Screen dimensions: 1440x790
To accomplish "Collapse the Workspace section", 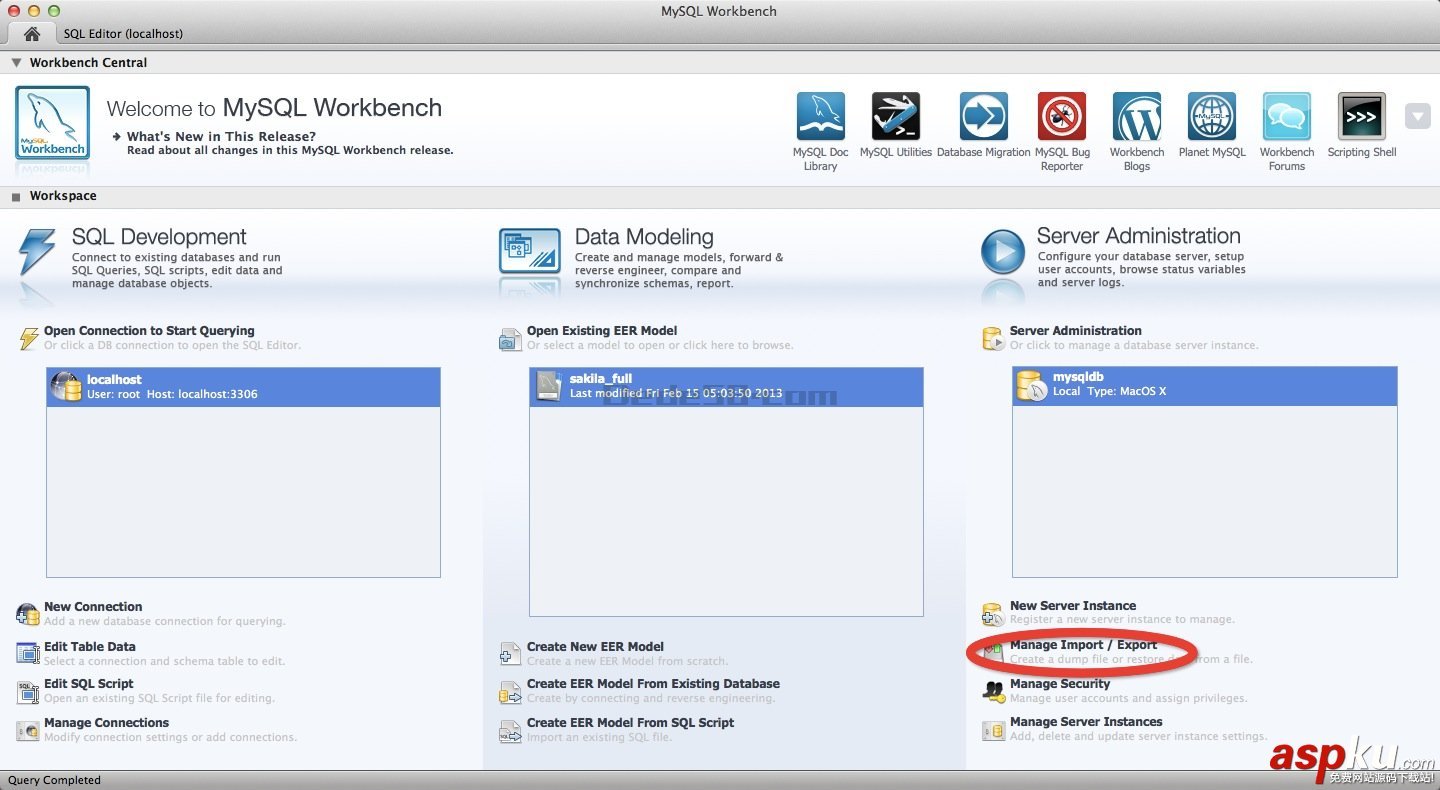I will point(16,196).
